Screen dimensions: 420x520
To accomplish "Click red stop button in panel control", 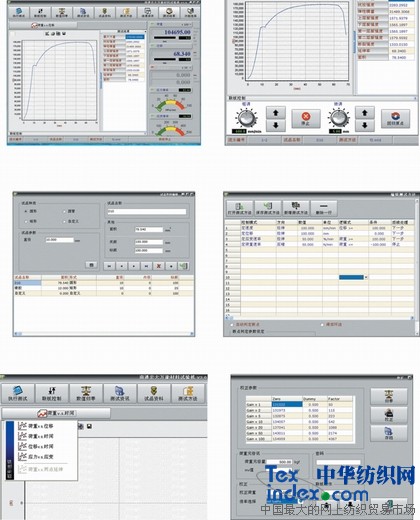I will click(x=306, y=118).
